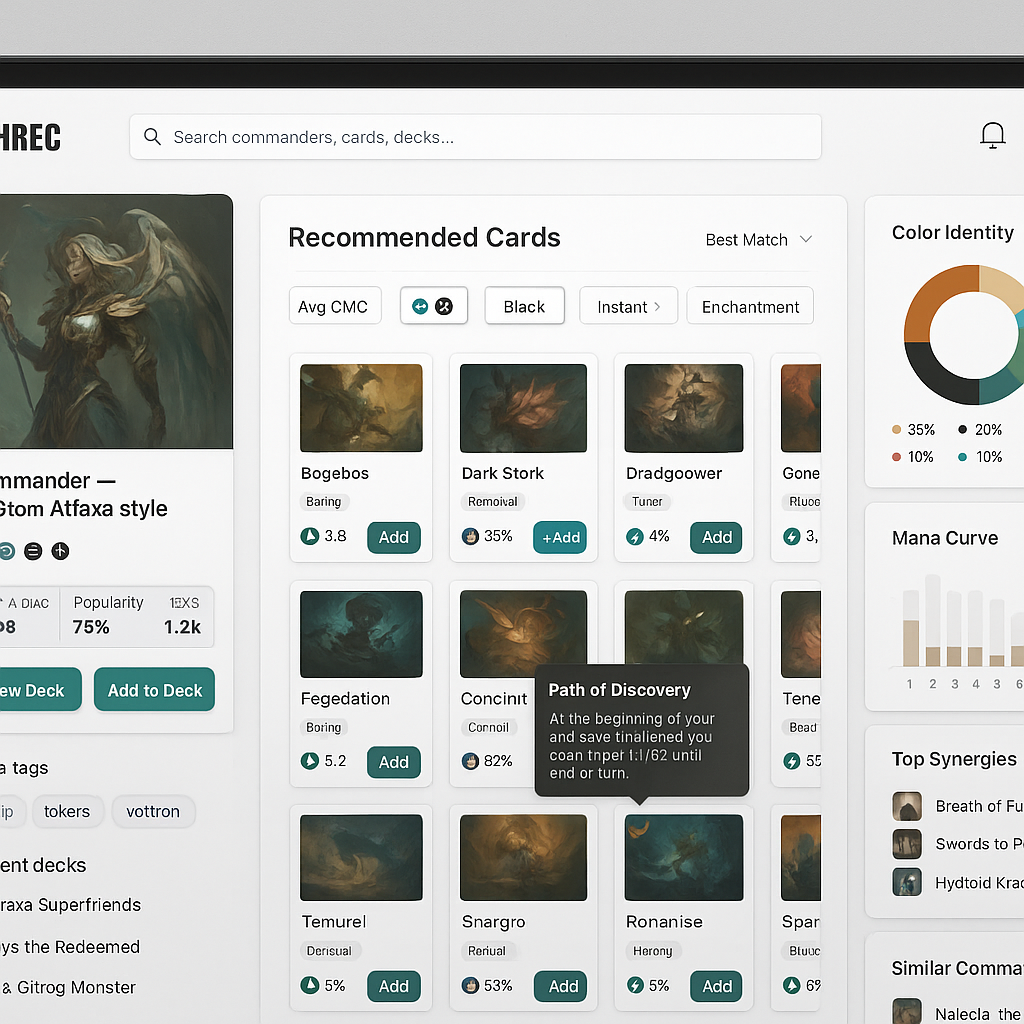Open the Avg CMC filter
1024x1024 pixels.
tap(334, 306)
